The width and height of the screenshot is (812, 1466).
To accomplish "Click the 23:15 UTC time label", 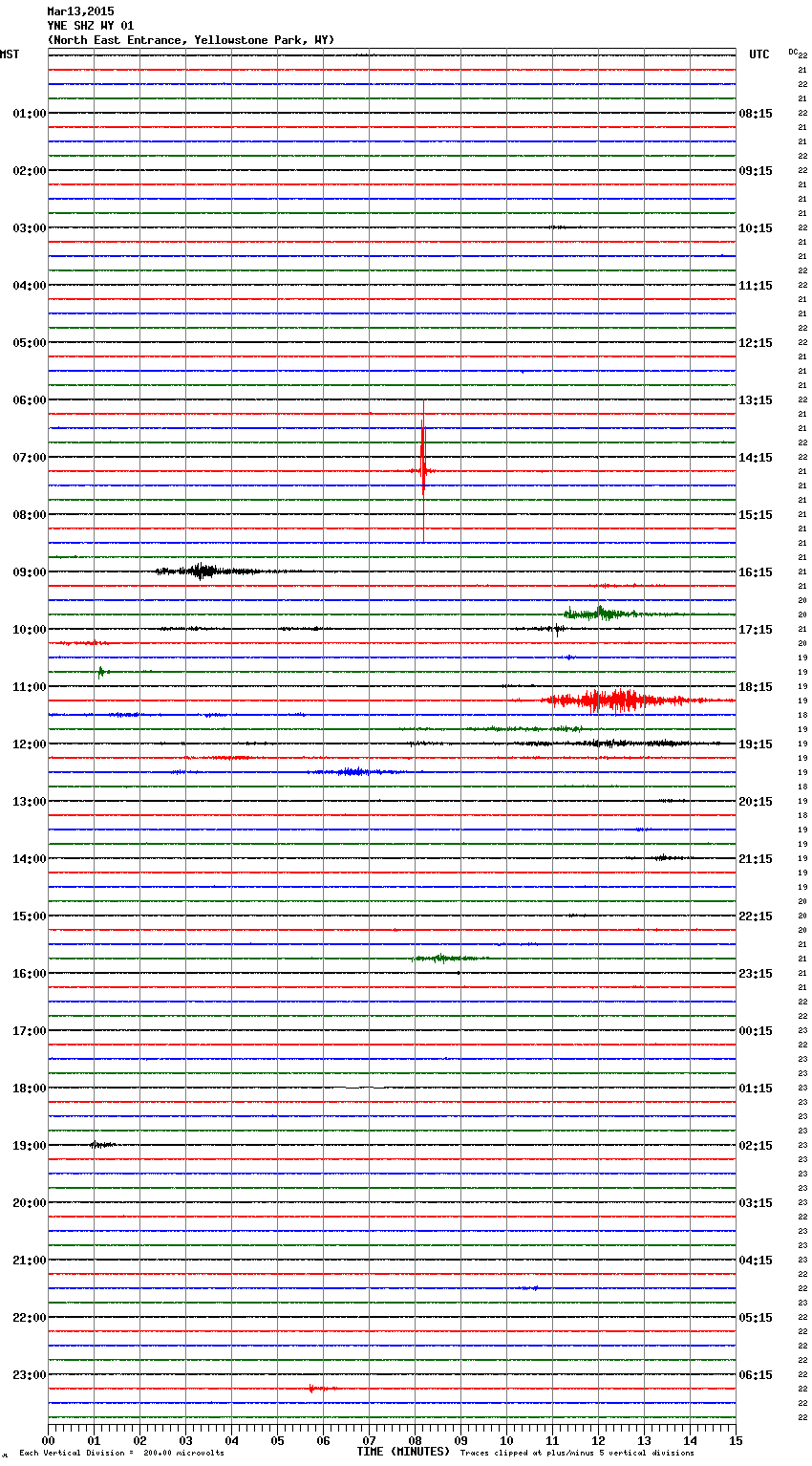I will [756, 974].
